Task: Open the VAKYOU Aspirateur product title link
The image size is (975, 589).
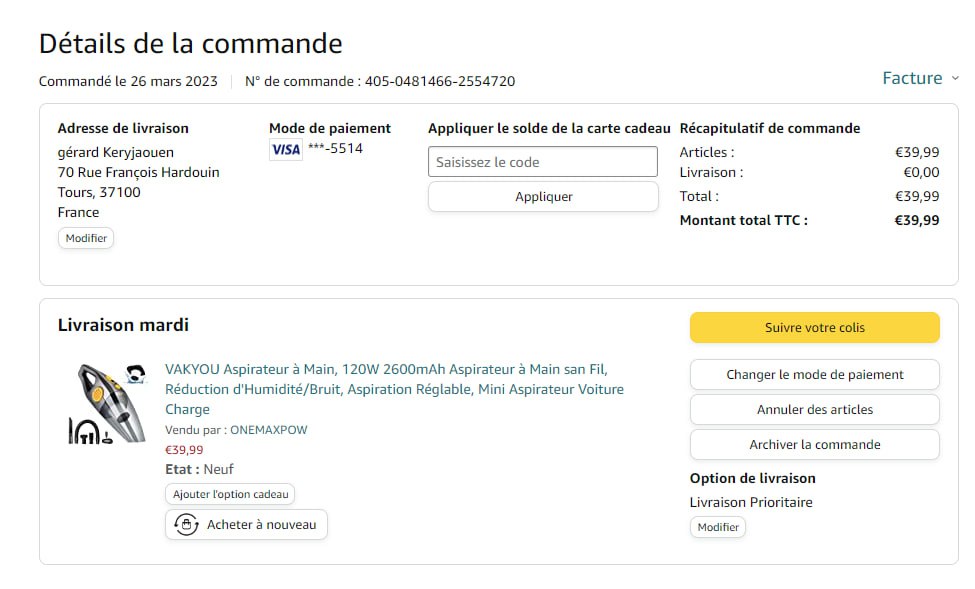Action: tap(394, 389)
